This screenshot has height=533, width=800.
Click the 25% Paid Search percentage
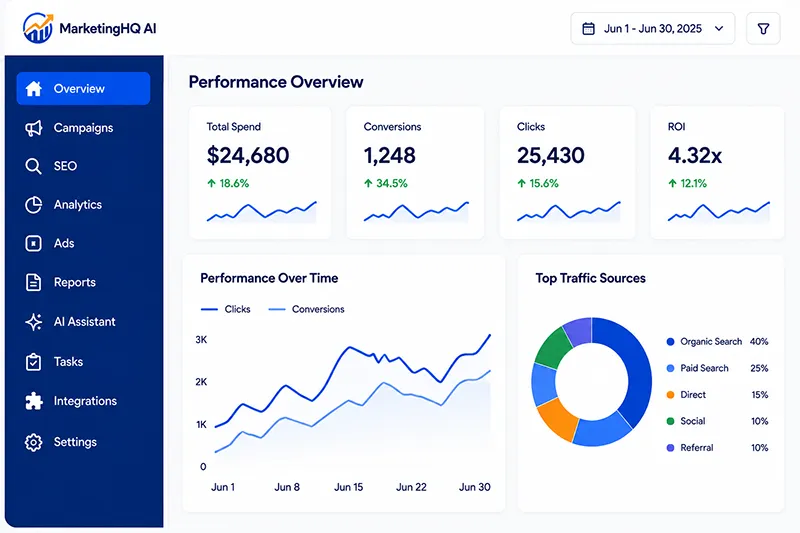(759, 368)
